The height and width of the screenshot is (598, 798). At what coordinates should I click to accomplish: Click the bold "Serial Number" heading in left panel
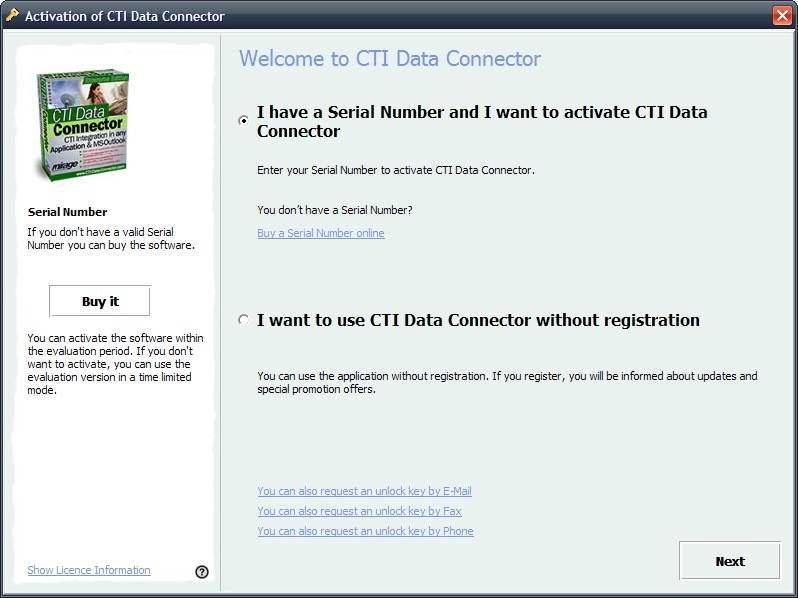[67, 212]
